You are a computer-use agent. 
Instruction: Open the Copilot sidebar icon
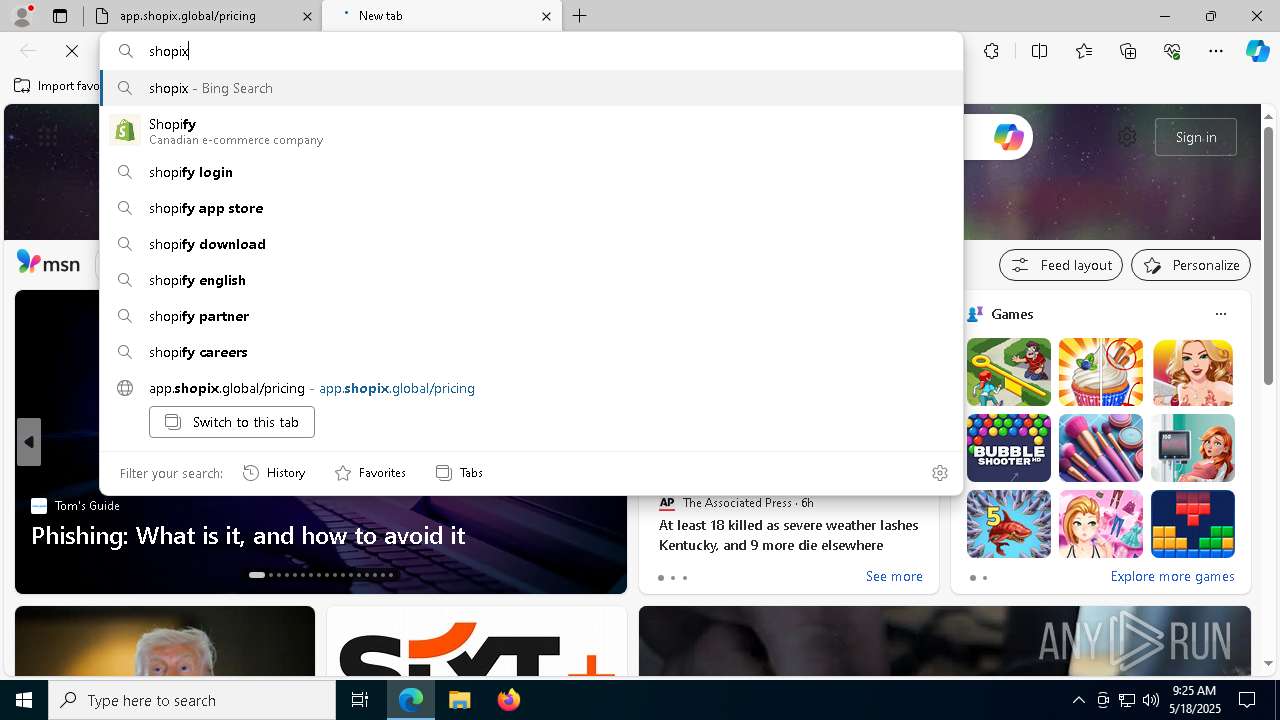(x=1257, y=51)
